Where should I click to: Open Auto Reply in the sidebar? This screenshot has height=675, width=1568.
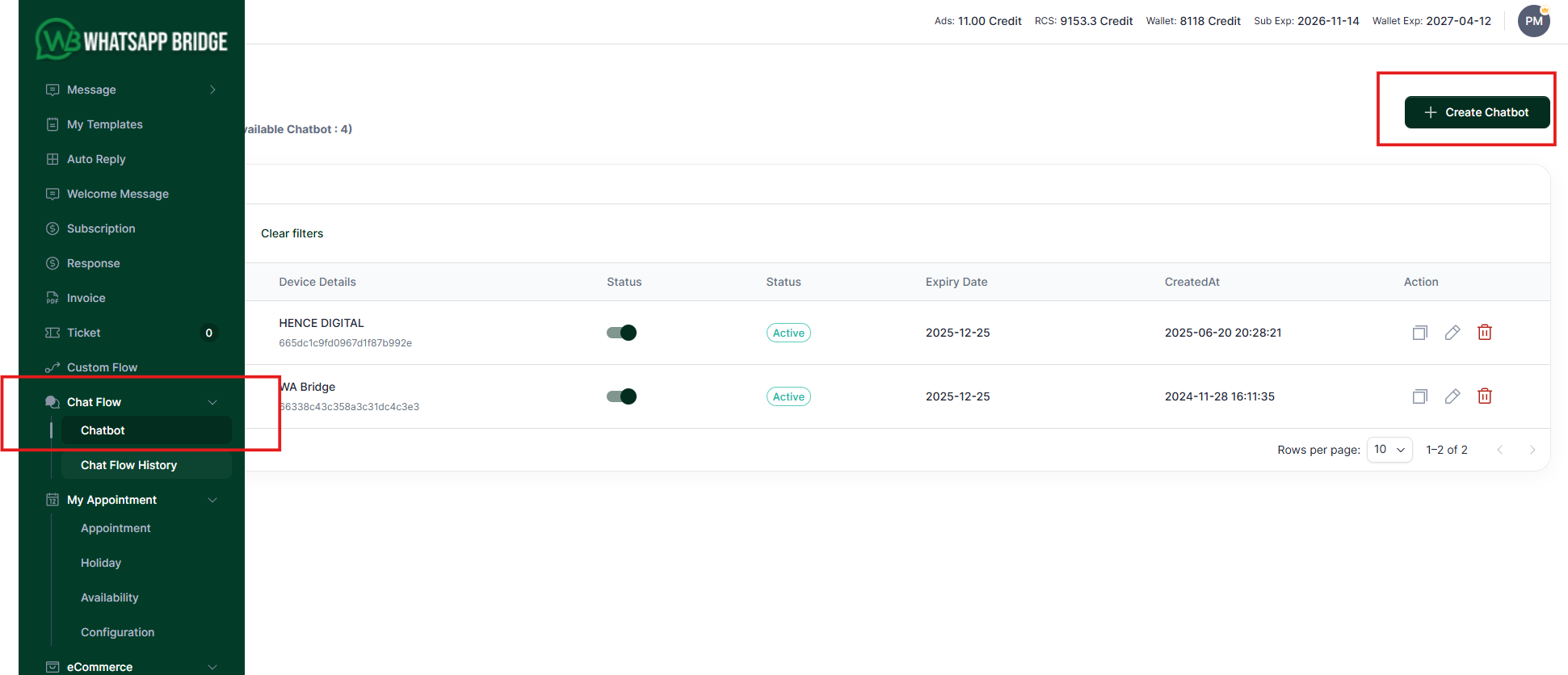pos(96,159)
